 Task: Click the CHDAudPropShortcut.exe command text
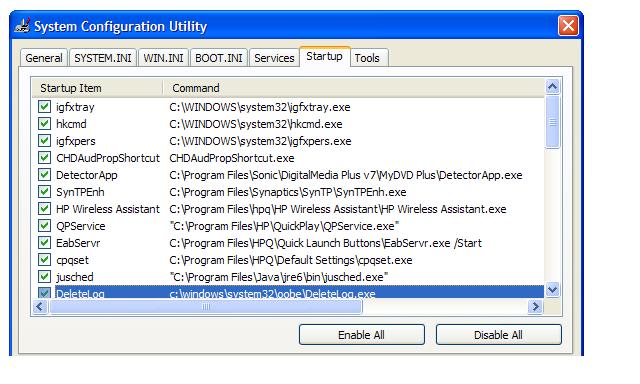point(232,158)
